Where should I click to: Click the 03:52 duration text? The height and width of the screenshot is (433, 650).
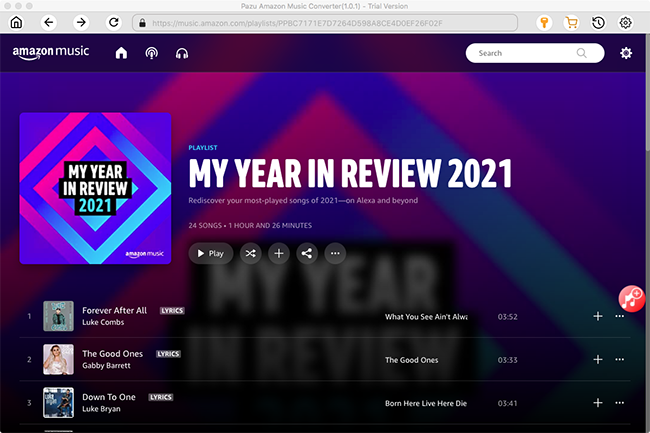click(x=507, y=317)
